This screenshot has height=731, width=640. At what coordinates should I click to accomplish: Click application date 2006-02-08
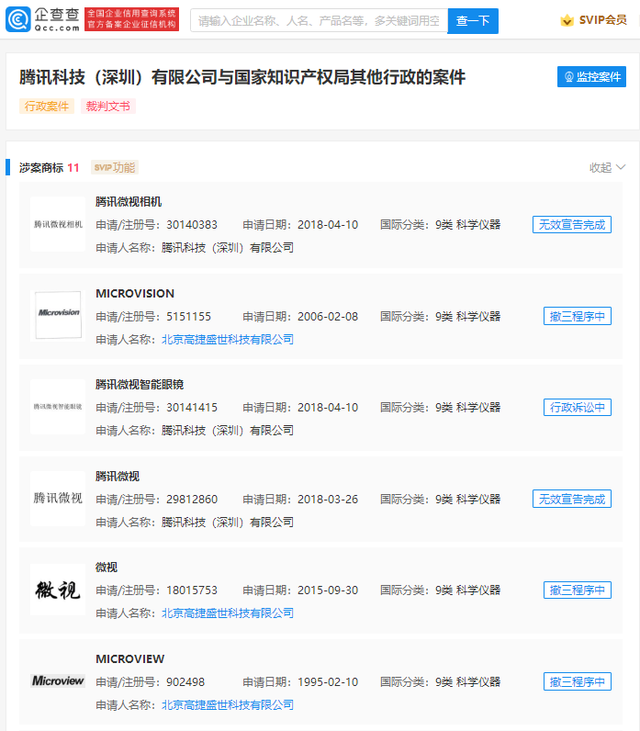(x=328, y=317)
